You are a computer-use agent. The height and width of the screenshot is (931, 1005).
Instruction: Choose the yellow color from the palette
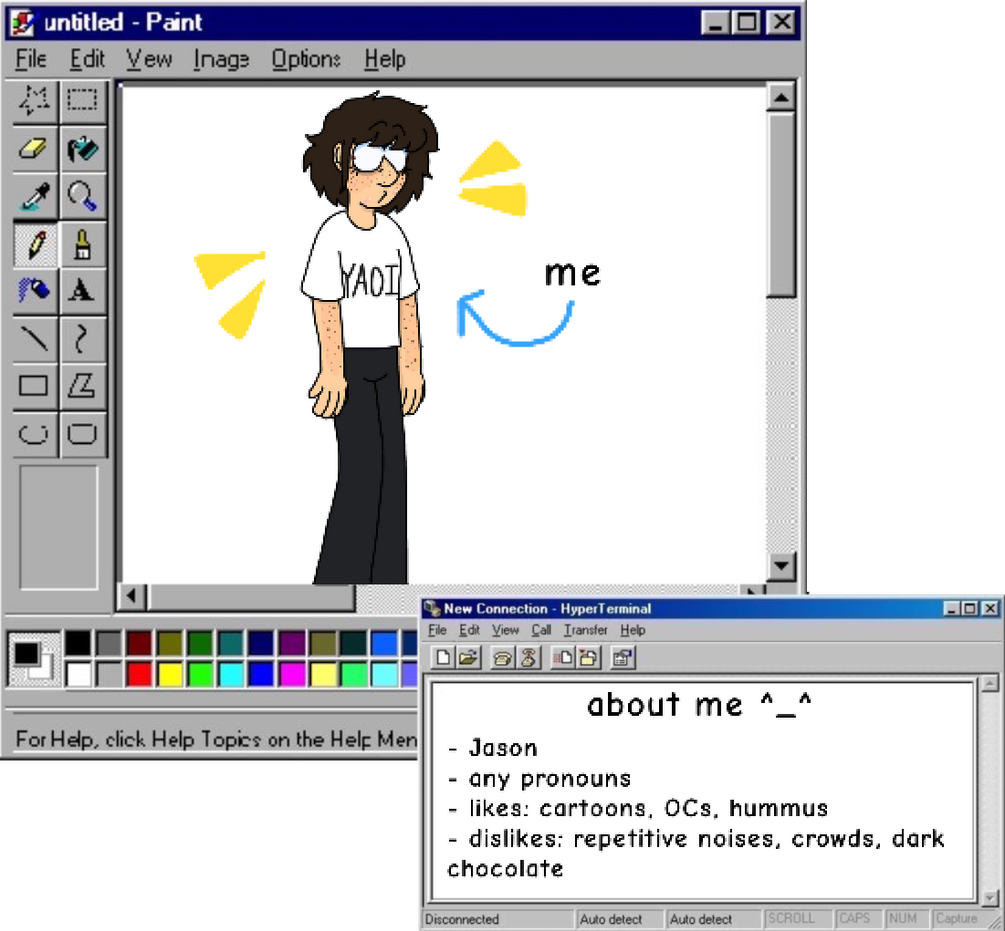(170, 674)
